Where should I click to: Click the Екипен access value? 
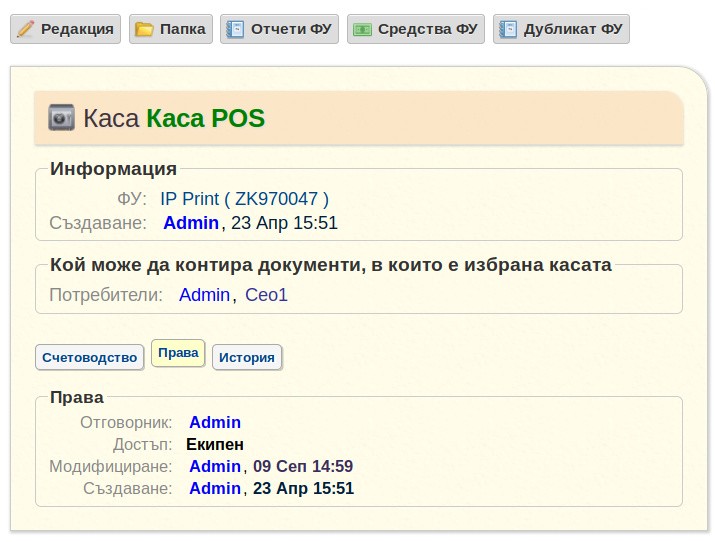click(215, 444)
